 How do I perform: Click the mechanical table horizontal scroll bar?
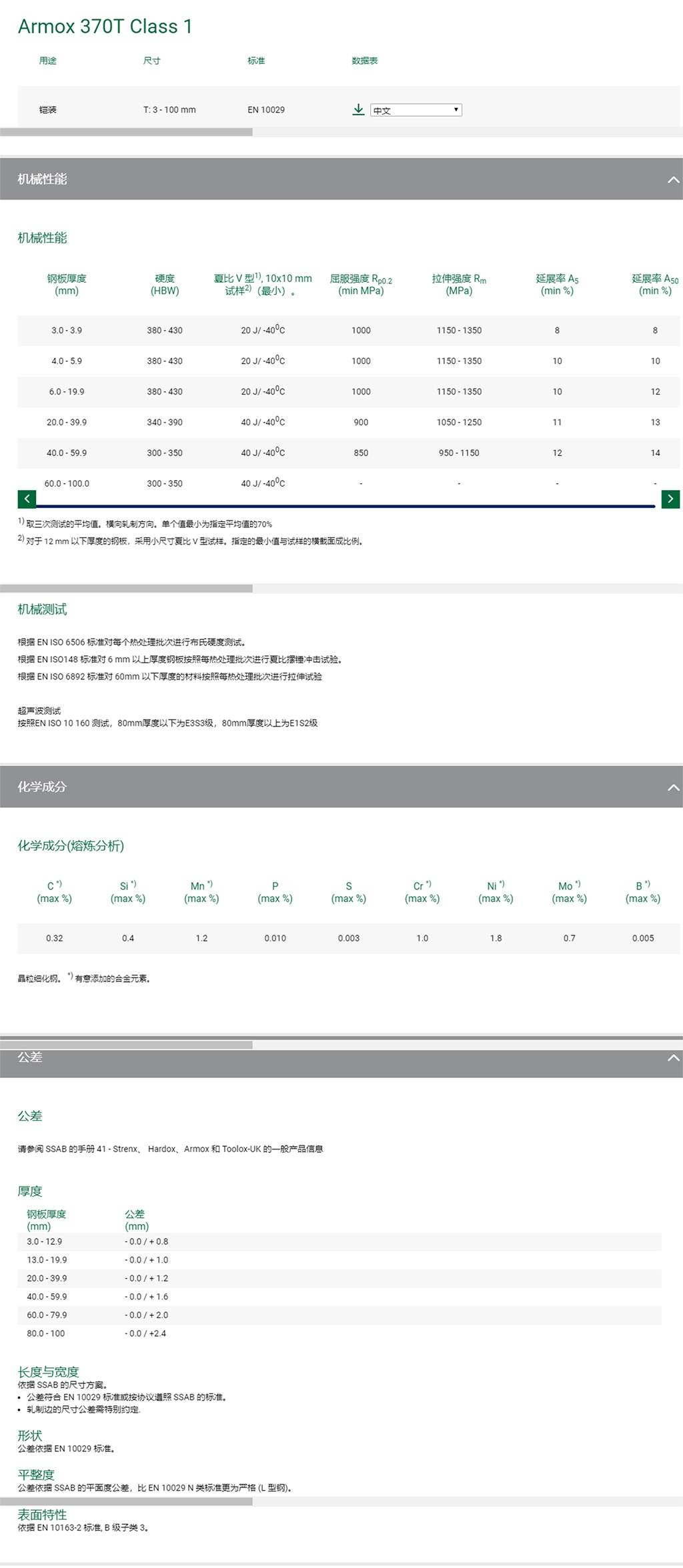(x=346, y=507)
